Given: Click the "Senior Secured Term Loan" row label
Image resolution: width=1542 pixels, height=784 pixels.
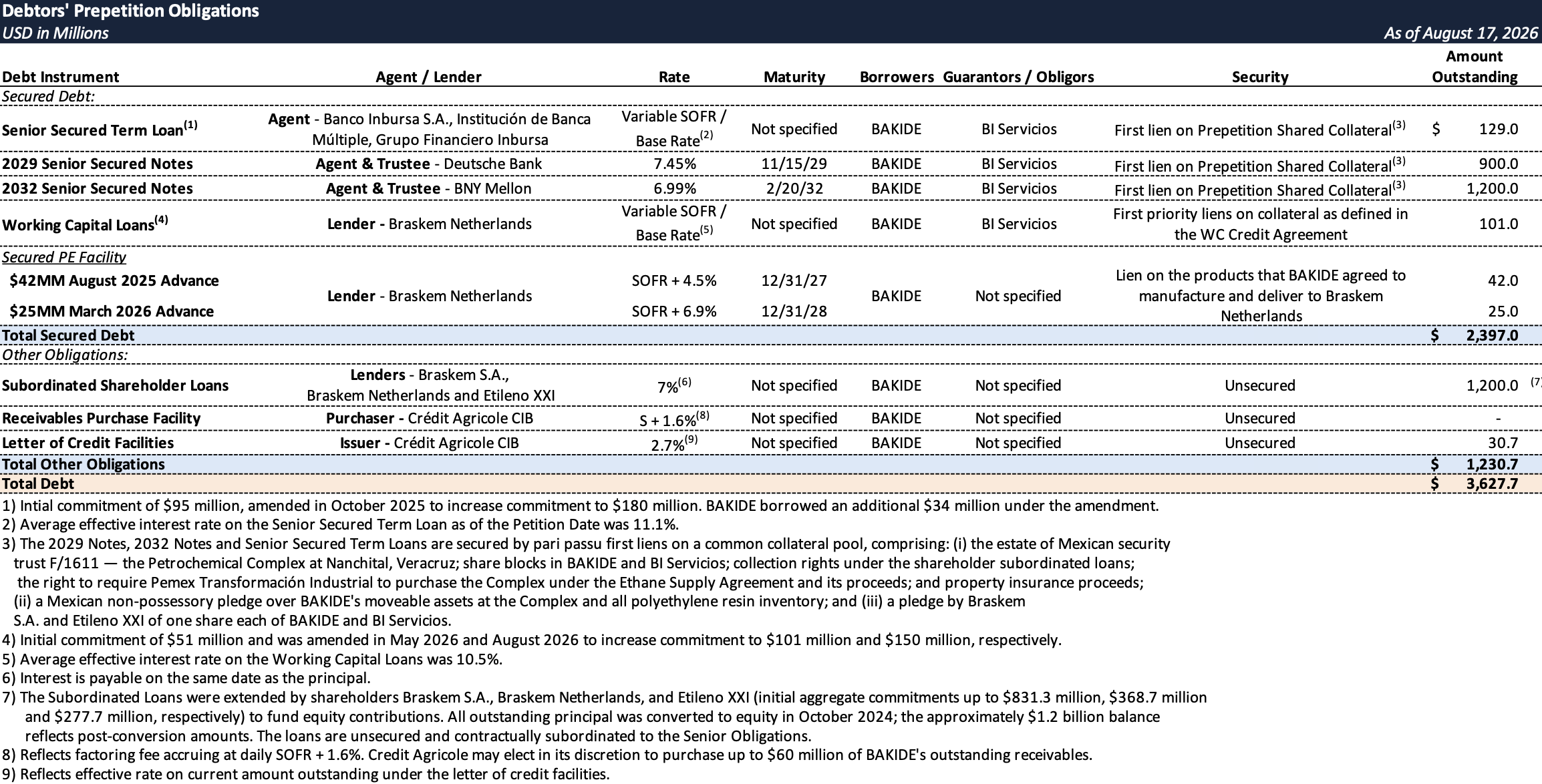Looking at the screenshot, I should point(100,129).
